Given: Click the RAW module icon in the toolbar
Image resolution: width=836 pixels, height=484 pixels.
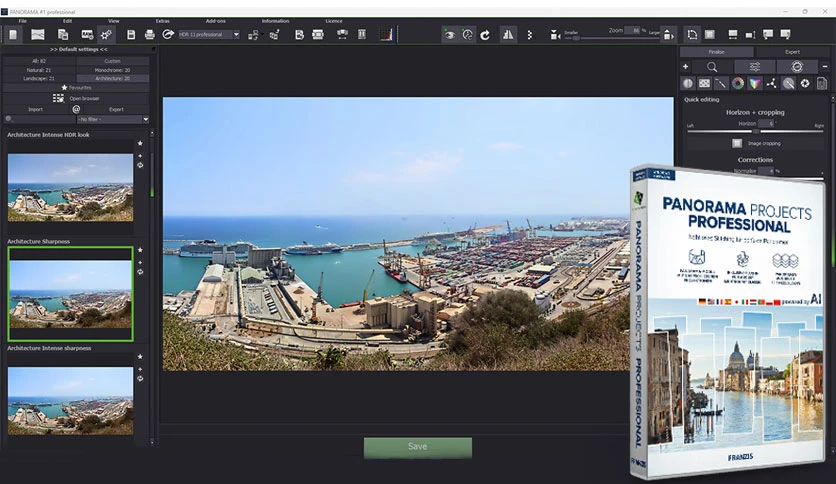Looking at the screenshot, I should [87, 35].
